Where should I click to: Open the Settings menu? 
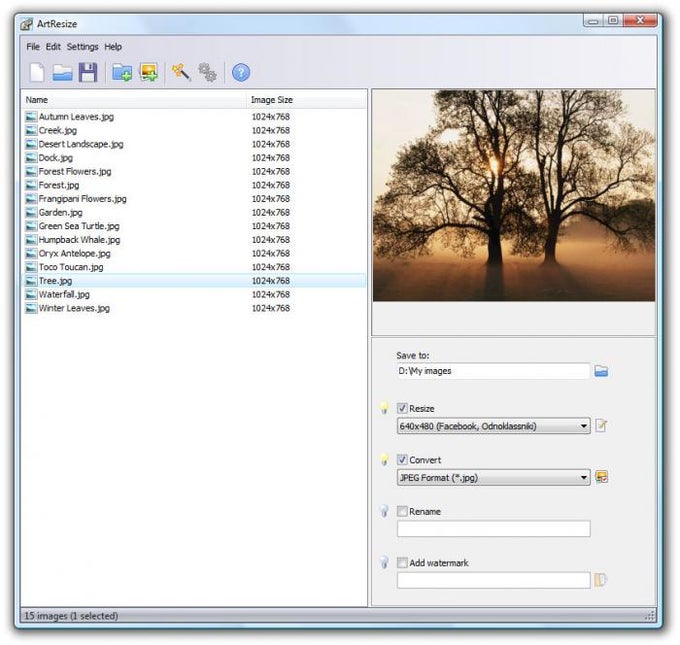pyautogui.click(x=82, y=47)
